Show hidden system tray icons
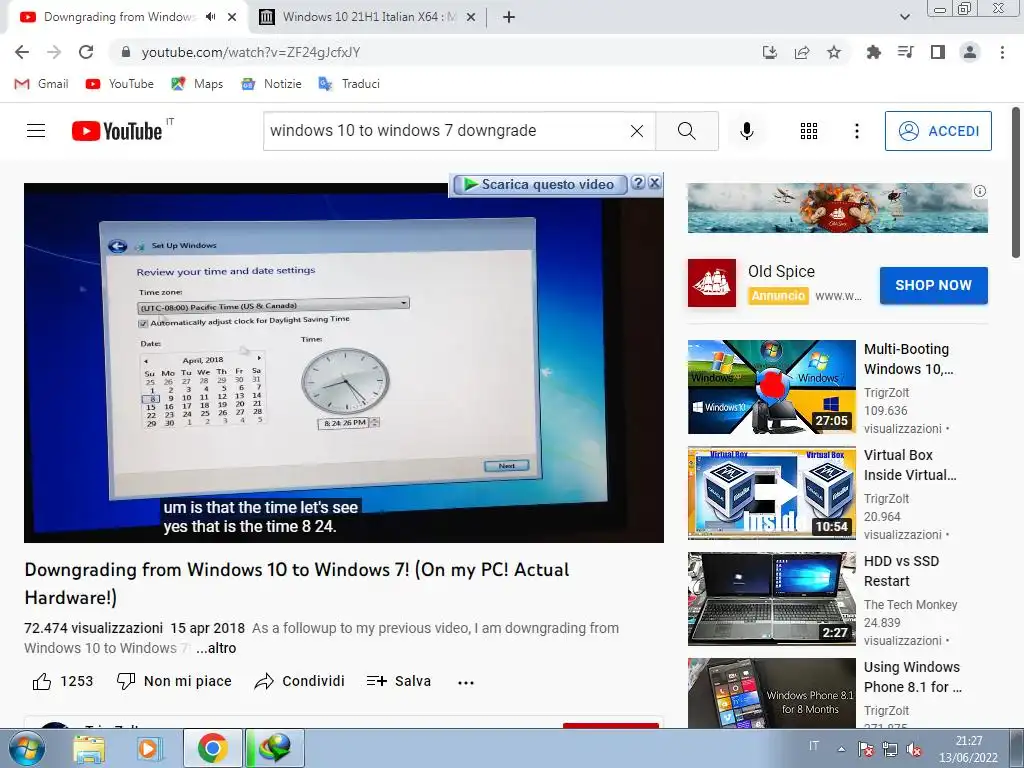This screenshot has width=1024, height=768. [841, 749]
